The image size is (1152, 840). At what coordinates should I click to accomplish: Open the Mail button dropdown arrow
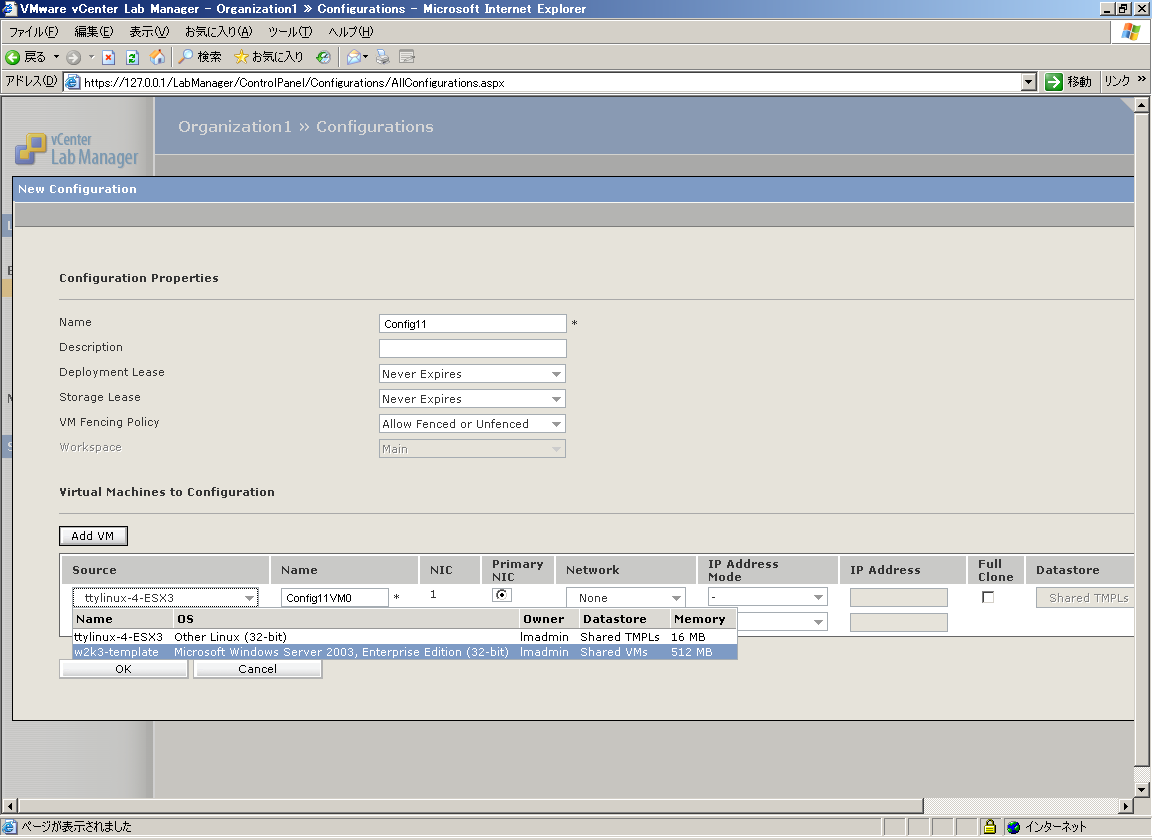click(x=365, y=57)
